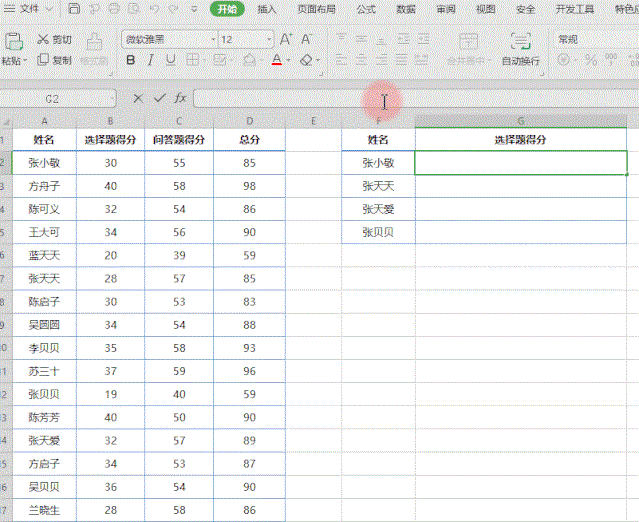Open the 插入 (Insert) tab
Screen dimensions: 639x522
coord(267,9)
